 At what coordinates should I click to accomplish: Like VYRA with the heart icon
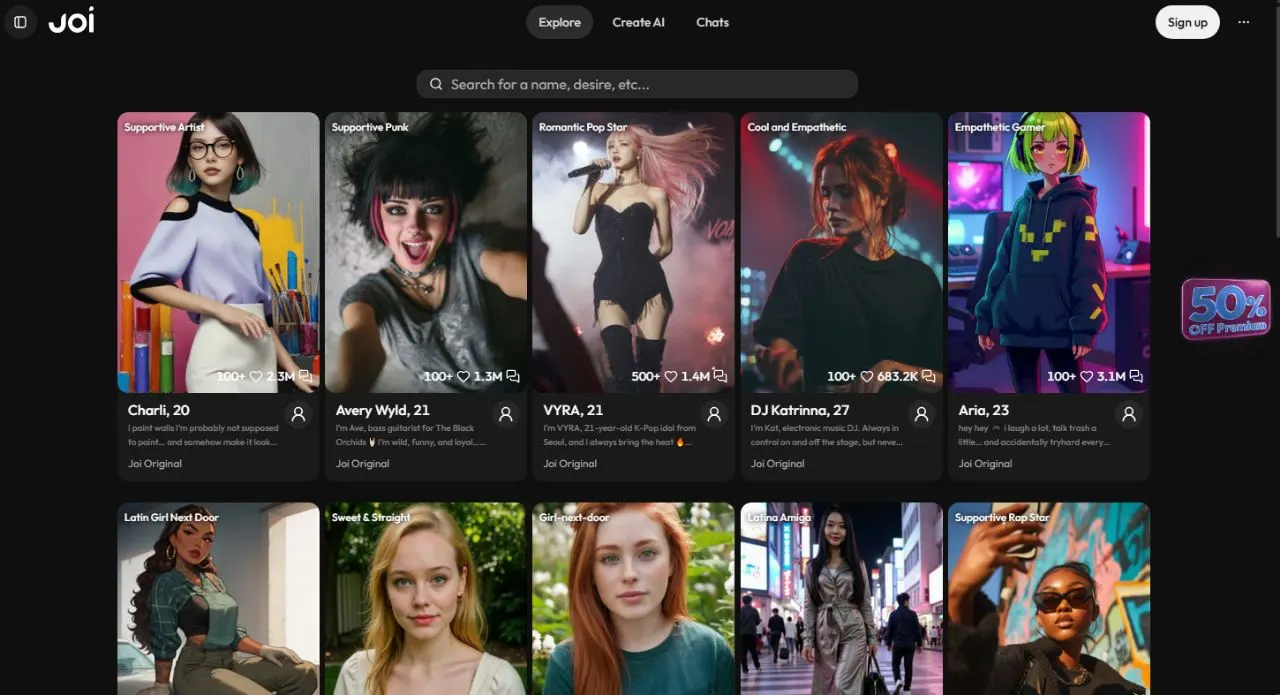tap(670, 377)
